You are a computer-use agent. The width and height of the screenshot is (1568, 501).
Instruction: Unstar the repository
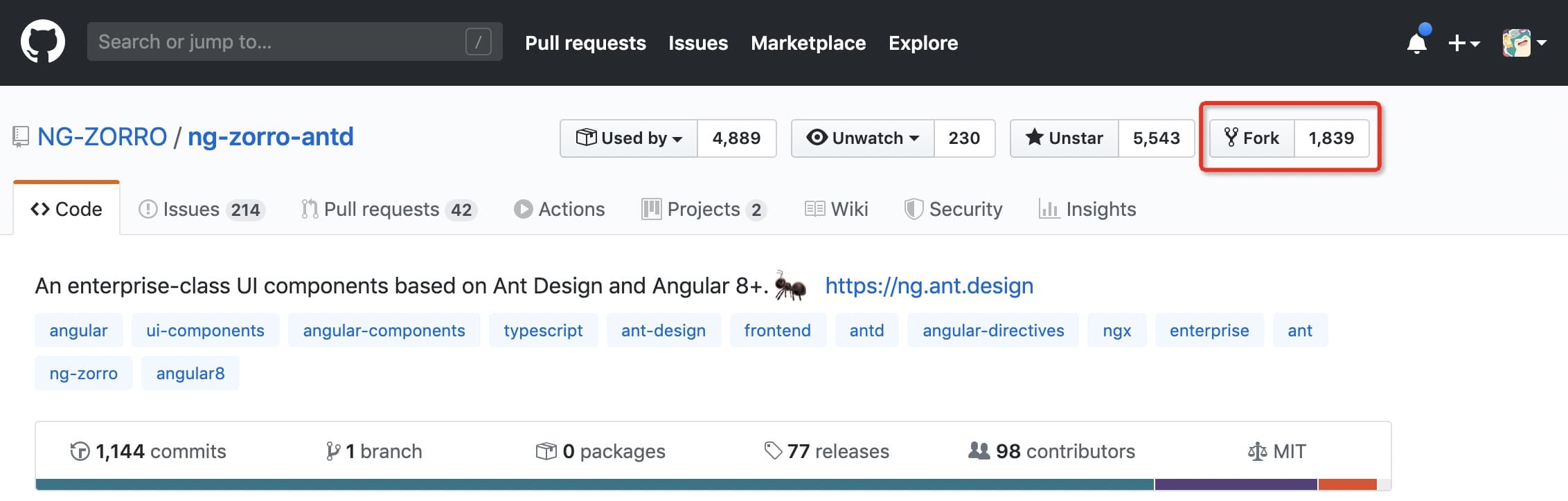pos(1064,138)
